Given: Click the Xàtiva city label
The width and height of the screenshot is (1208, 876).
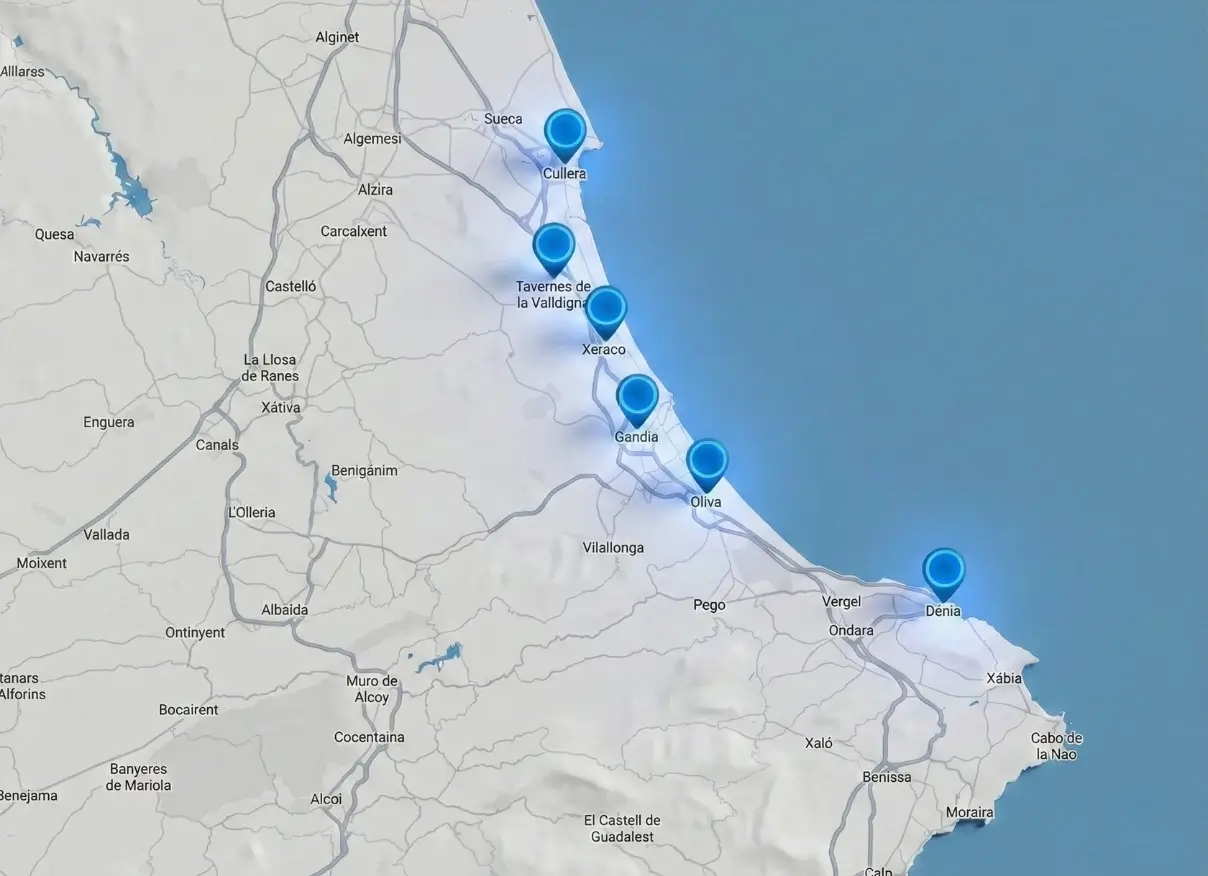Looking at the screenshot, I should 280,408.
